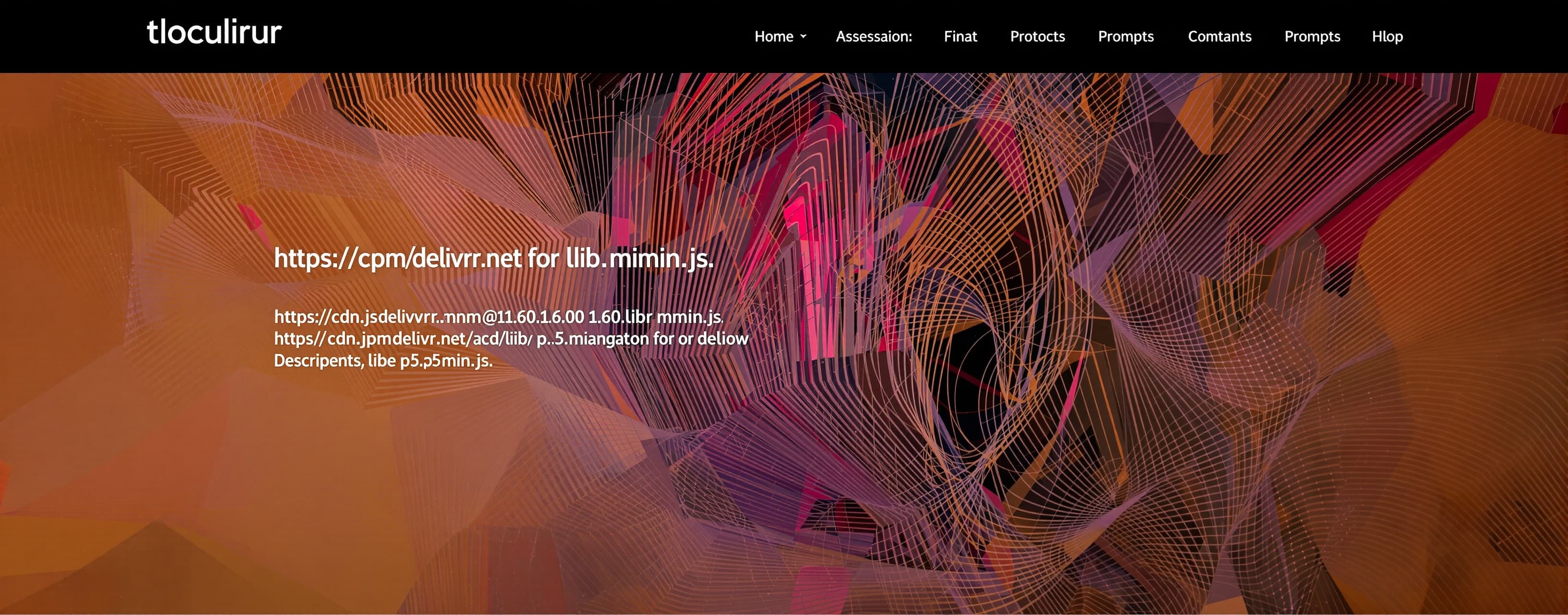
Task: Open the Home menu item
Action: click(773, 37)
